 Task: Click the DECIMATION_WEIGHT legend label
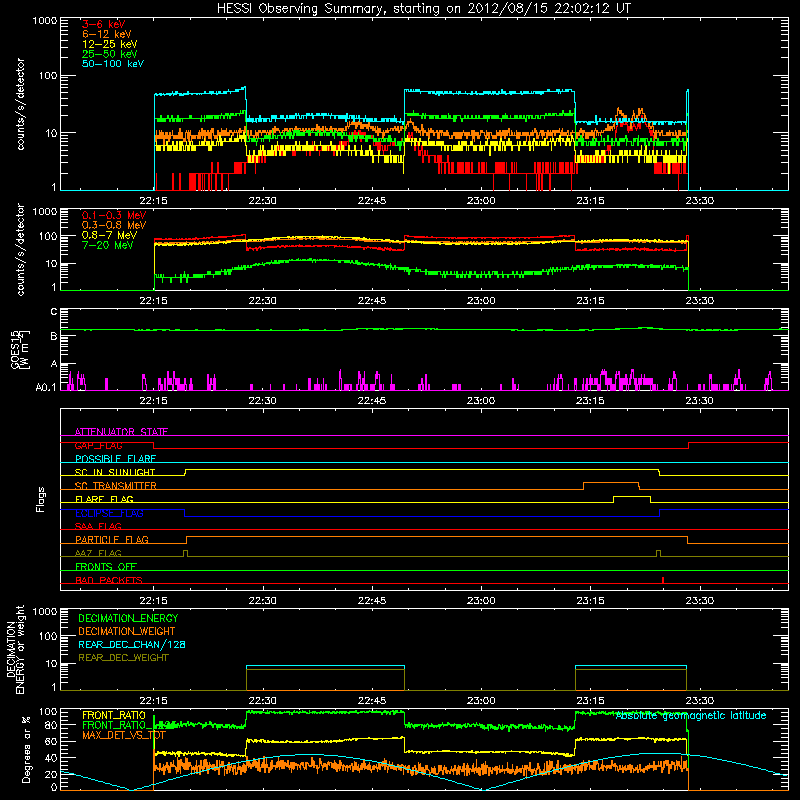coord(127,632)
